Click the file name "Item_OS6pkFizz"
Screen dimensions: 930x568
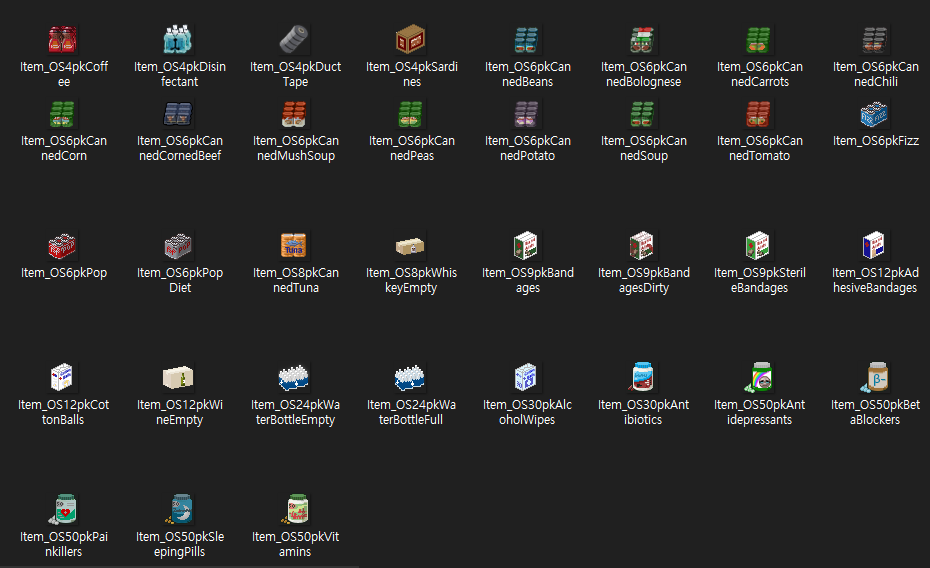tap(875, 141)
